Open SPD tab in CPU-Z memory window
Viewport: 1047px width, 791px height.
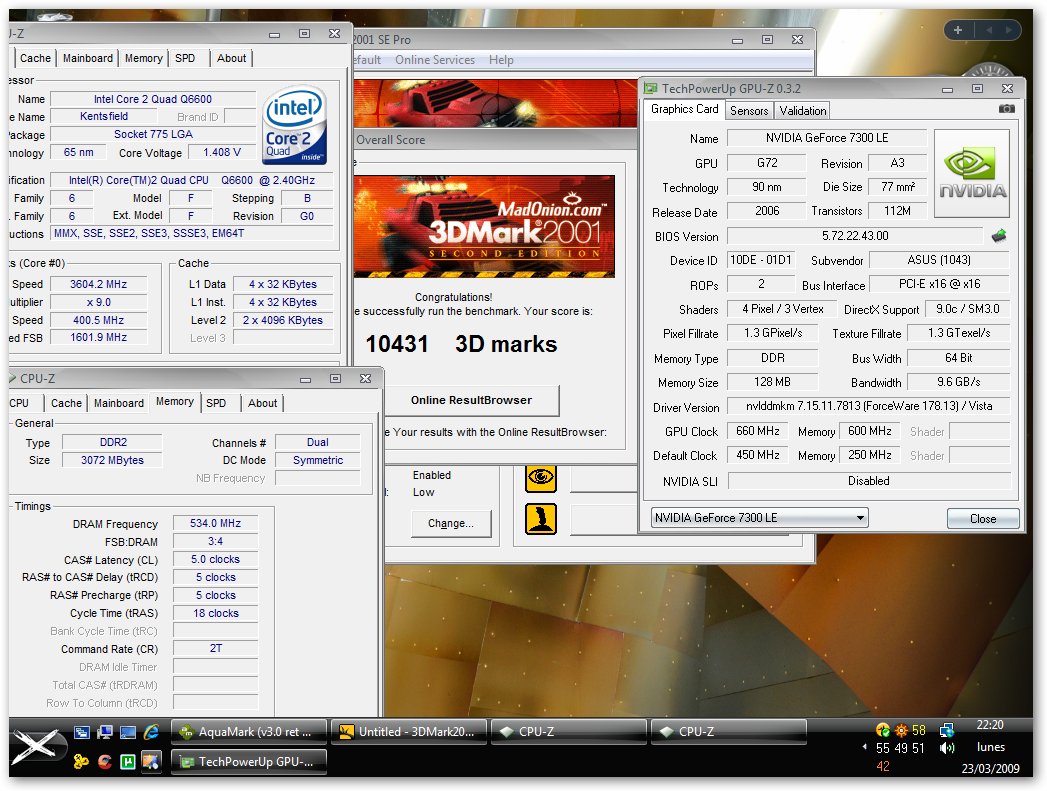[216, 403]
